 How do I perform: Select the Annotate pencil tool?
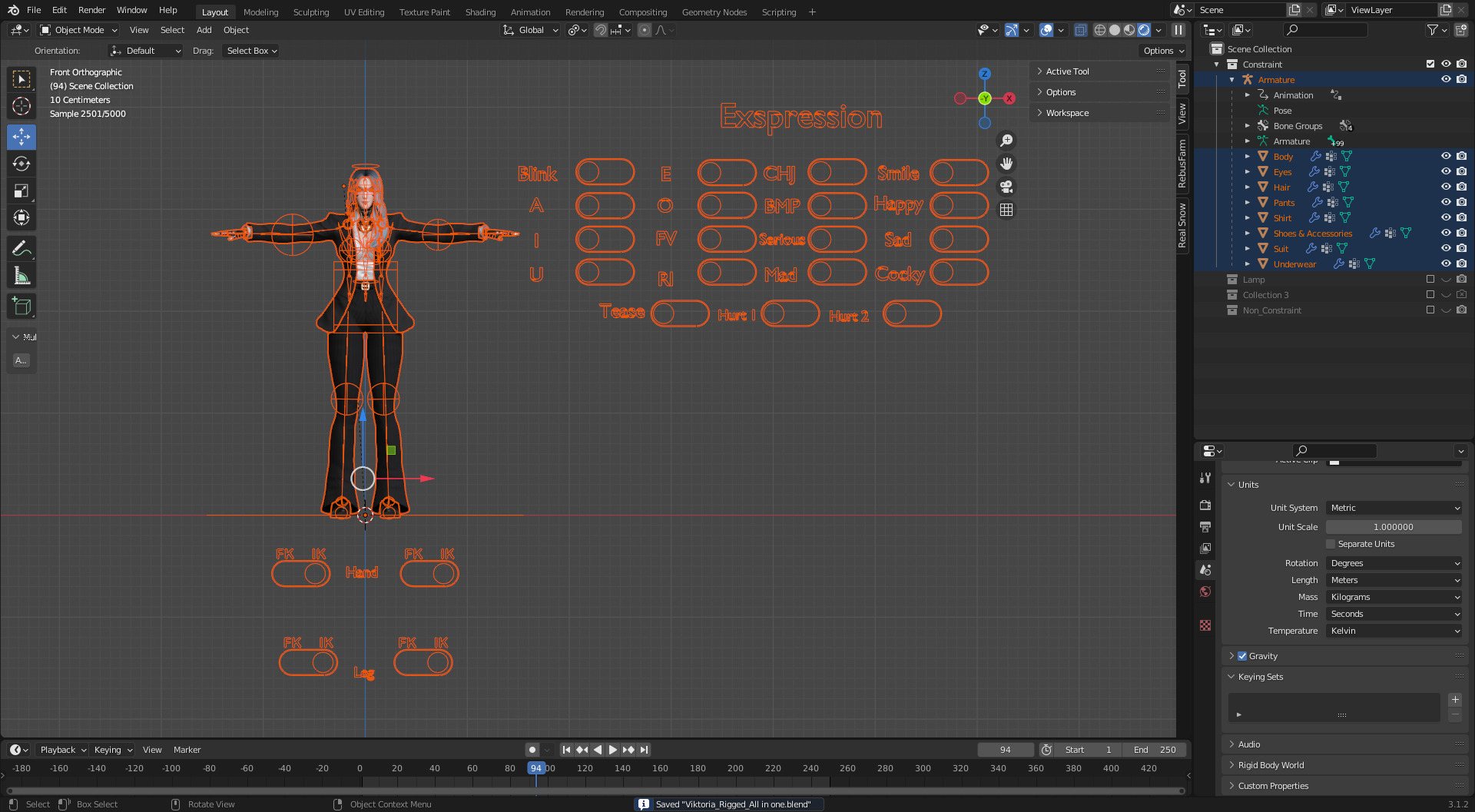[22, 248]
